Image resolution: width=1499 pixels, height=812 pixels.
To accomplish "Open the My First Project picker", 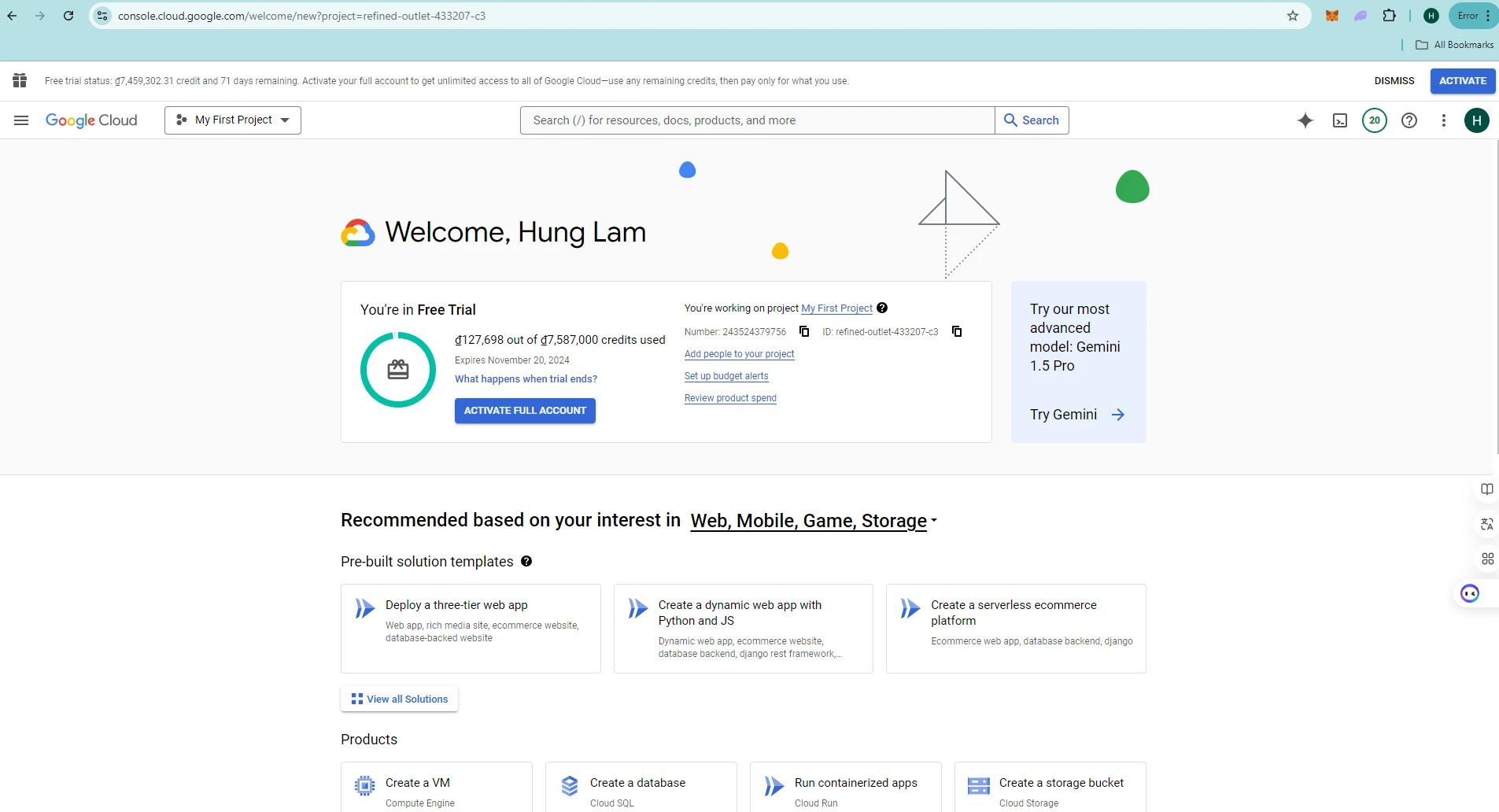I will [x=232, y=120].
